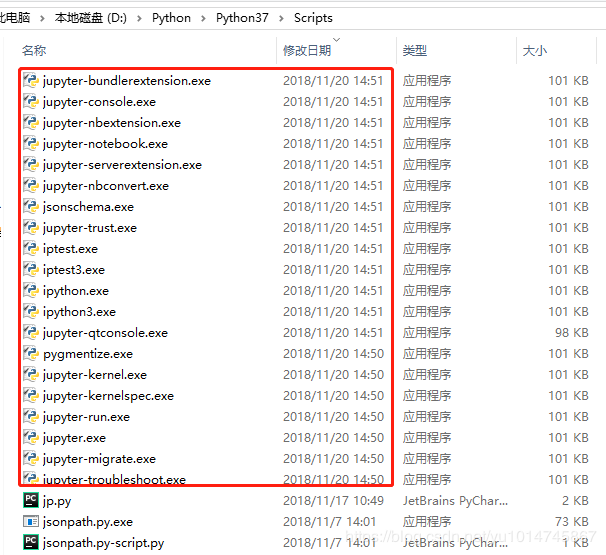This screenshot has height=555, width=606.
Task: Sort files by 类型 column header
Action: click(415, 50)
